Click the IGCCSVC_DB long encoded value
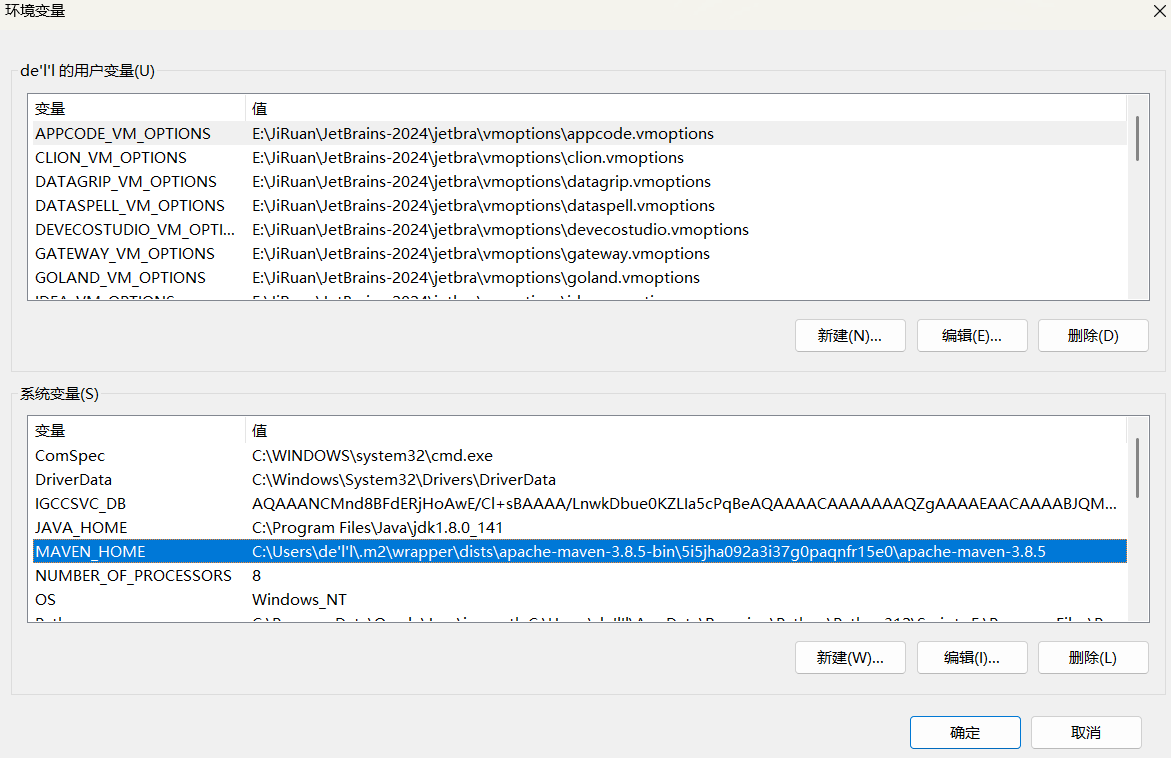Viewport: 1171px width, 758px height. pyautogui.click(x=684, y=503)
